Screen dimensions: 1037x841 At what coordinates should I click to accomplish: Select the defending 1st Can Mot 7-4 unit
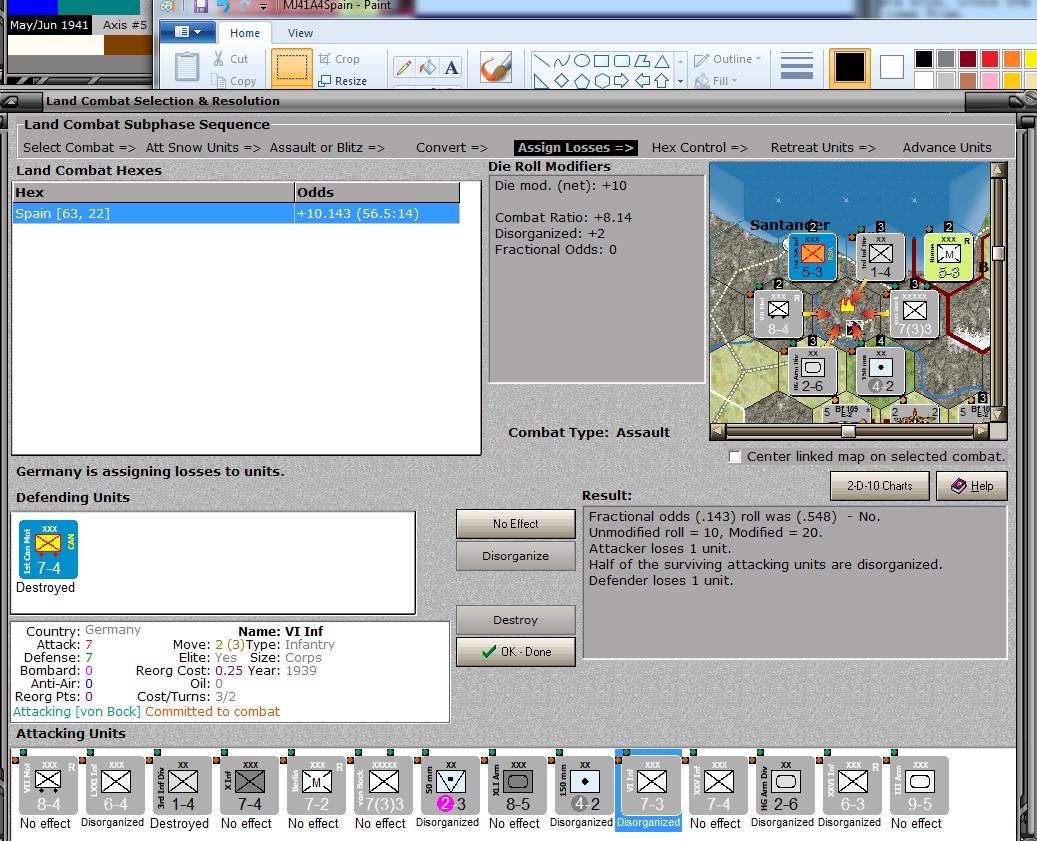48,549
